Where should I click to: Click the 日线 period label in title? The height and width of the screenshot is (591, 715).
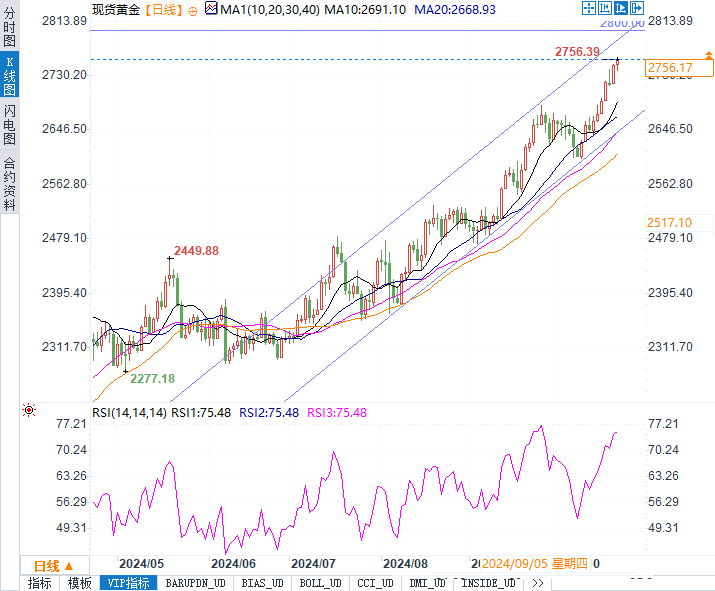pos(162,9)
